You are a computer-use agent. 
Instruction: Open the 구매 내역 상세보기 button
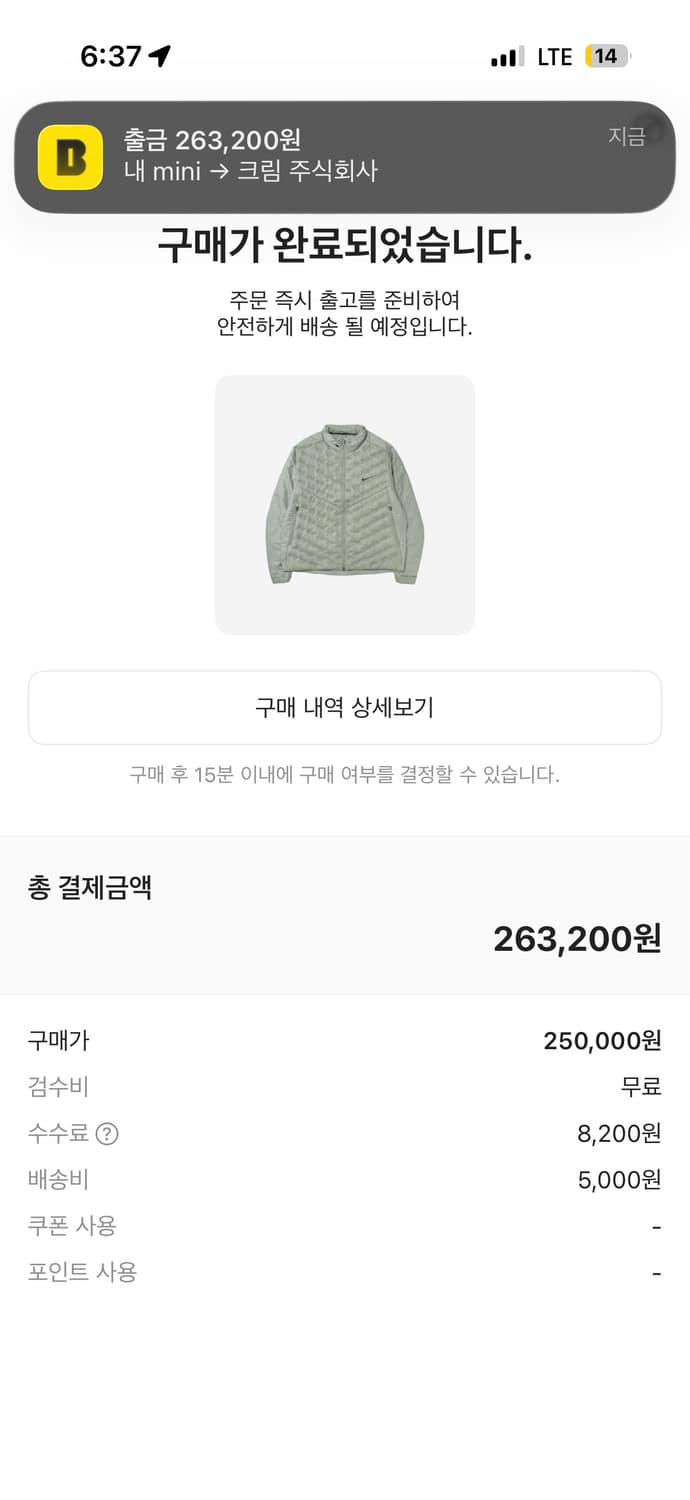[x=345, y=708]
